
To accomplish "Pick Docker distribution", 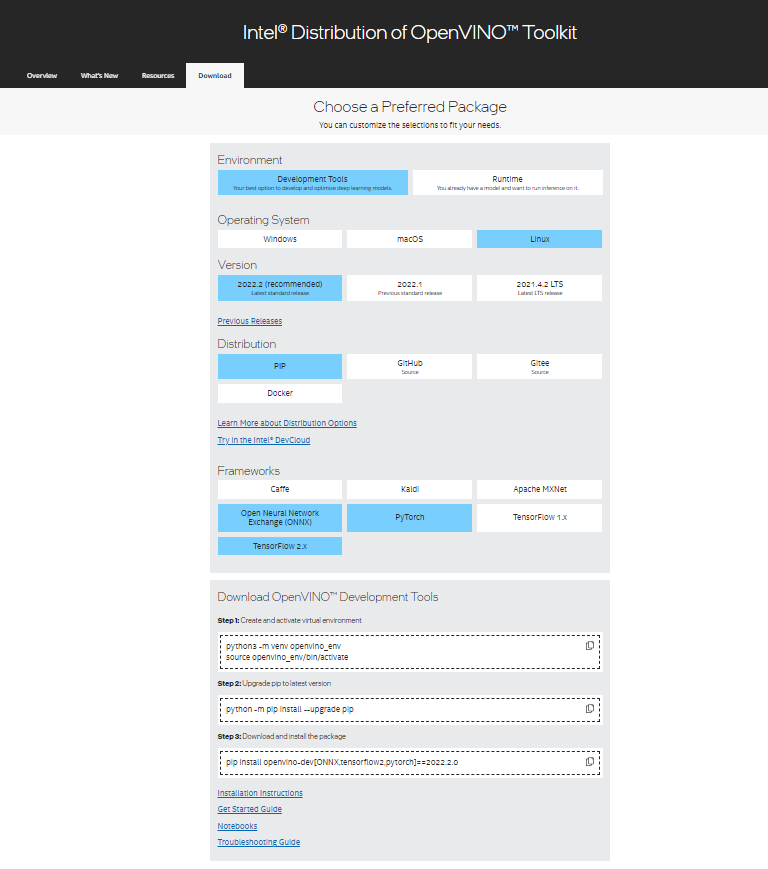I will tap(280, 393).
